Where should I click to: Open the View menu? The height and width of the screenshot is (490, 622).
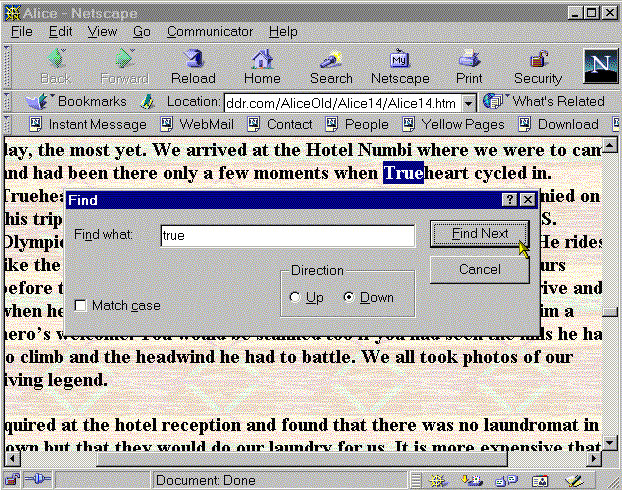(x=102, y=32)
